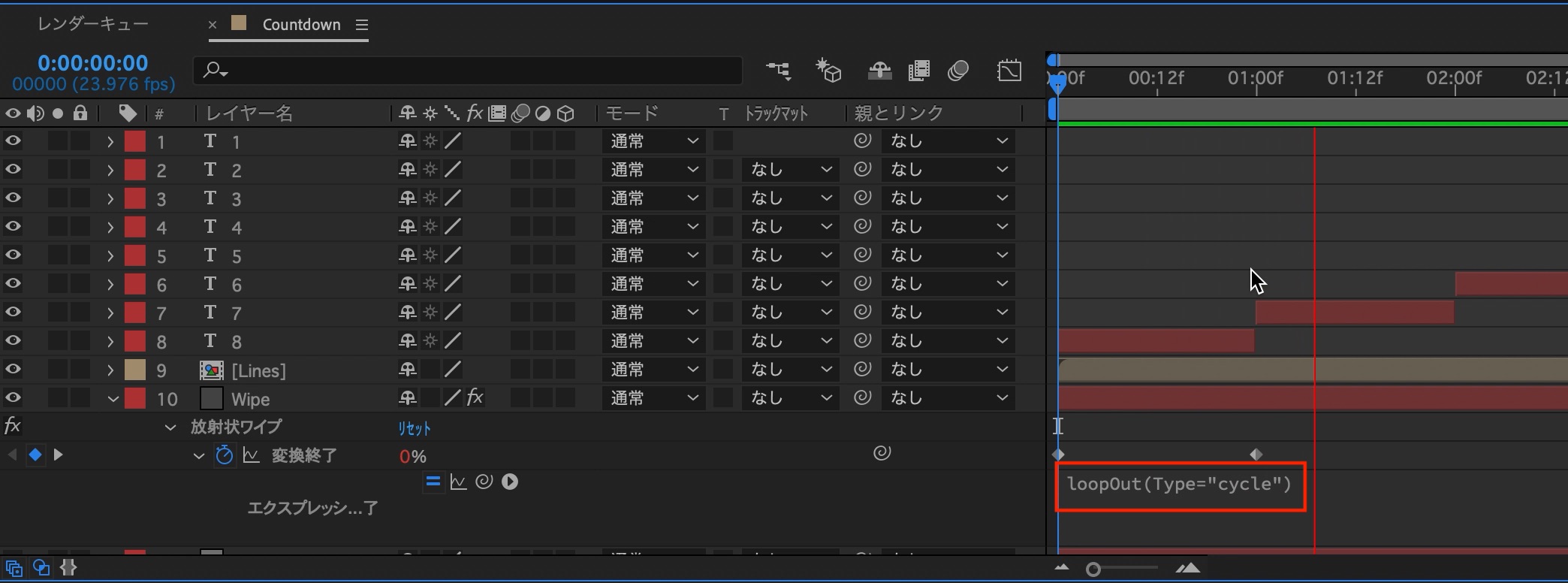Click the loopOut expression text field
The height and width of the screenshot is (583, 1568).
pos(1181,486)
